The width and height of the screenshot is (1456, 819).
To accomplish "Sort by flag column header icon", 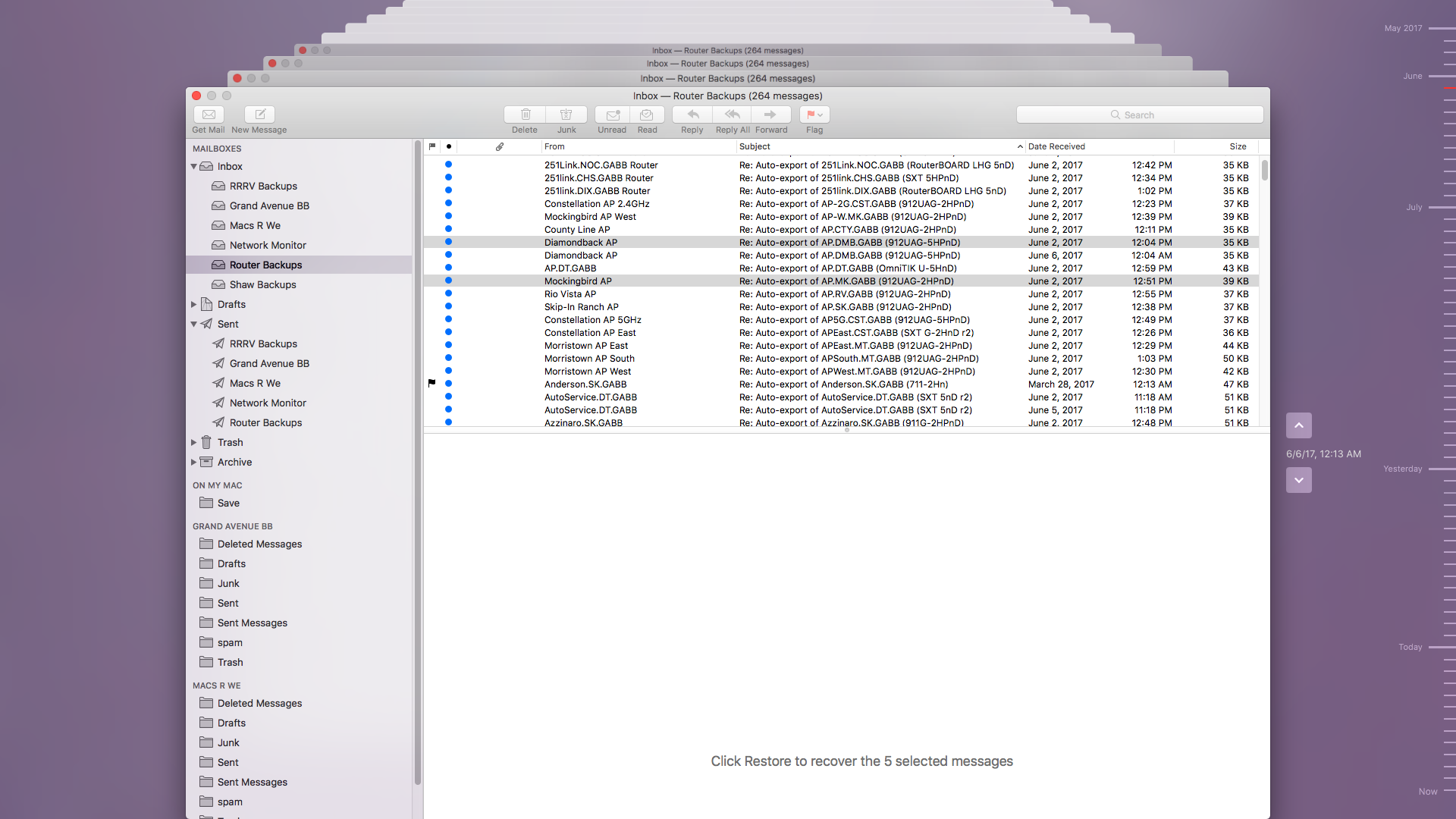I will [x=432, y=146].
